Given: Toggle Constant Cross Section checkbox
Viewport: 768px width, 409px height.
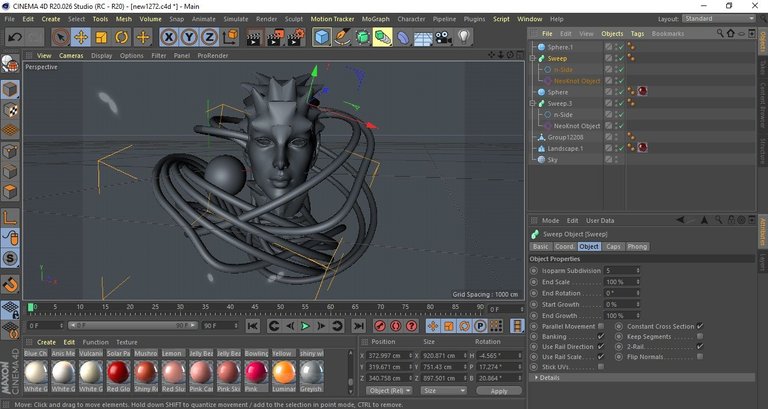Looking at the screenshot, I should coord(700,326).
